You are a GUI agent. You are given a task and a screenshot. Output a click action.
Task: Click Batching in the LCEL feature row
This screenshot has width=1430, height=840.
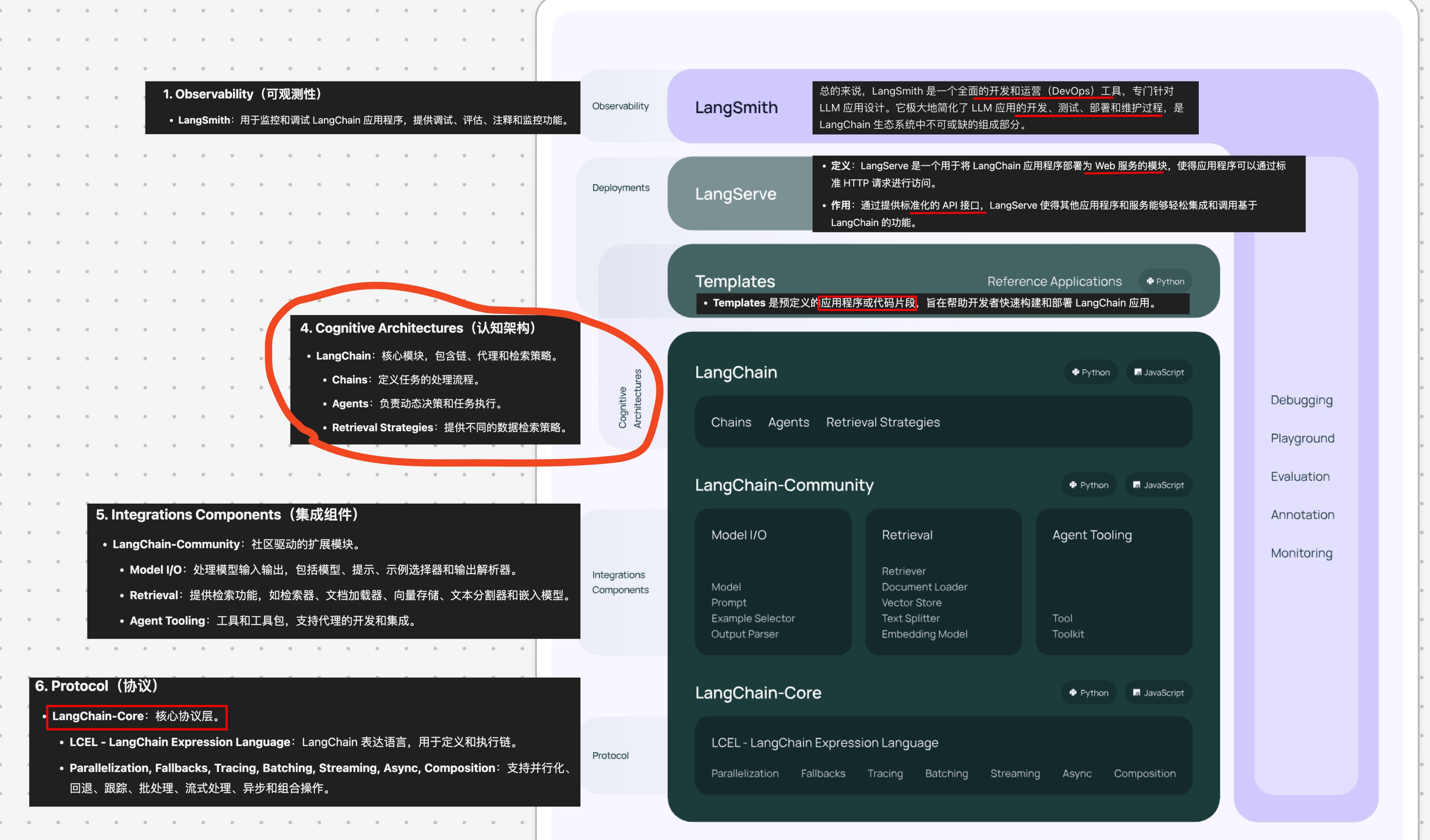[946, 774]
